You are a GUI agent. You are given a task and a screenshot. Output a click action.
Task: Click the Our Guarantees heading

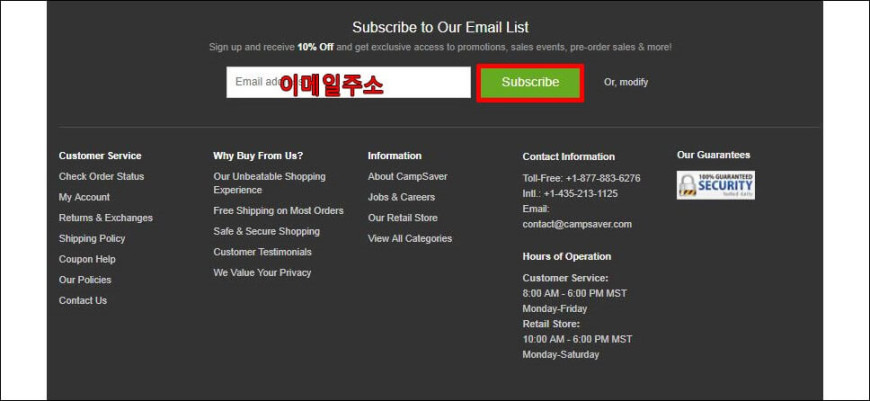click(714, 155)
